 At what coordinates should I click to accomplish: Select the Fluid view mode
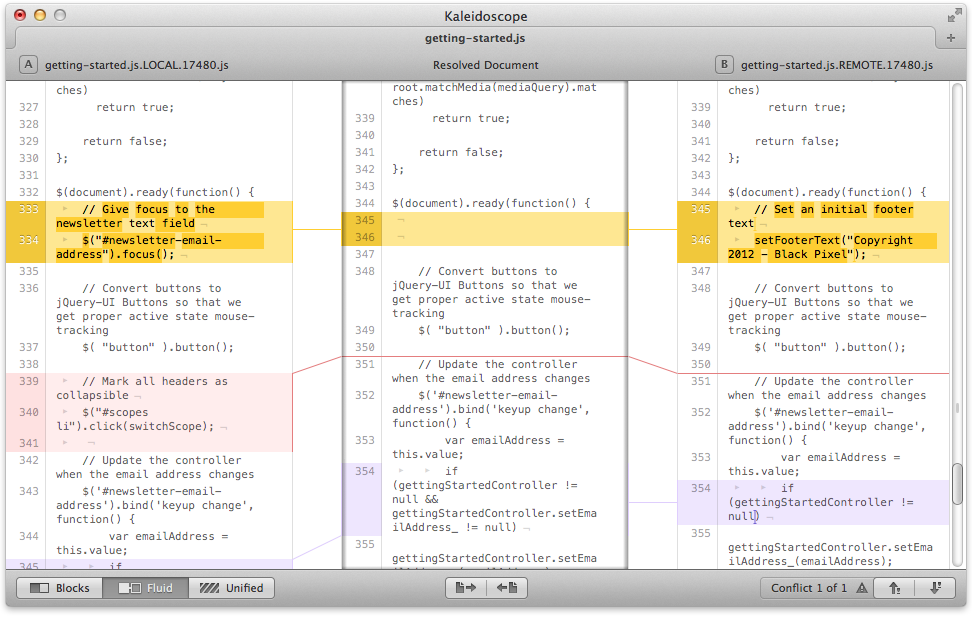click(146, 588)
